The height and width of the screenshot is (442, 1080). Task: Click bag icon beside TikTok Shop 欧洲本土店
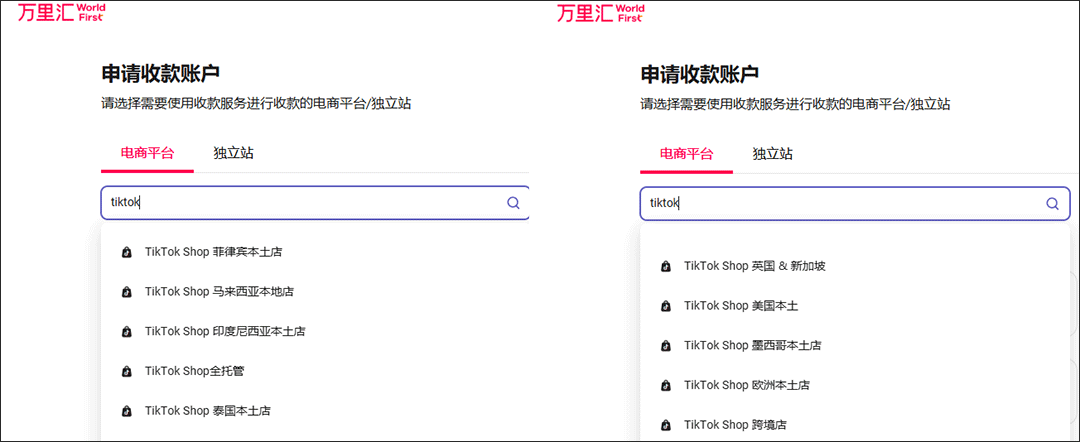[x=665, y=386]
